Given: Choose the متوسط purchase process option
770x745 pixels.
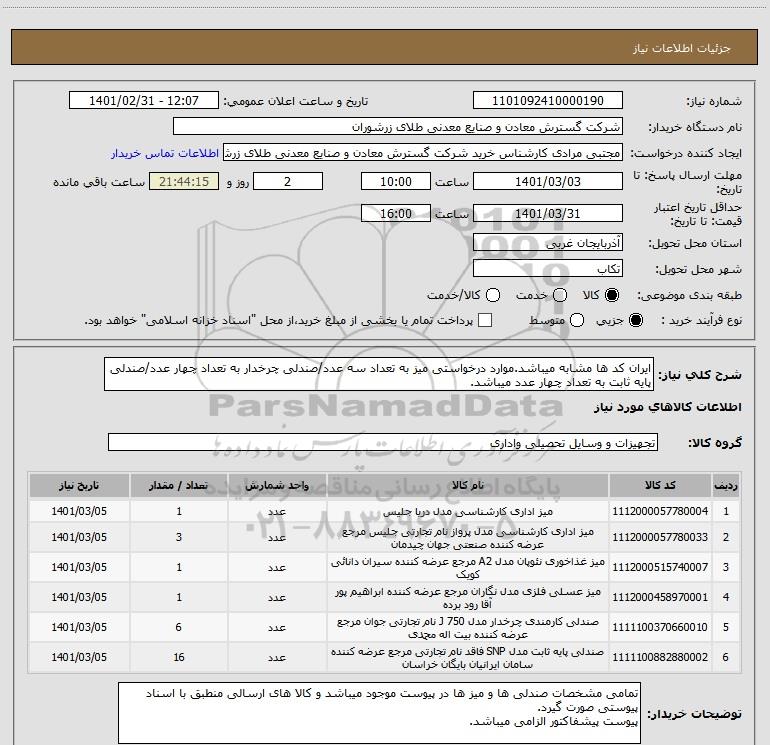Looking at the screenshot, I should (577, 320).
